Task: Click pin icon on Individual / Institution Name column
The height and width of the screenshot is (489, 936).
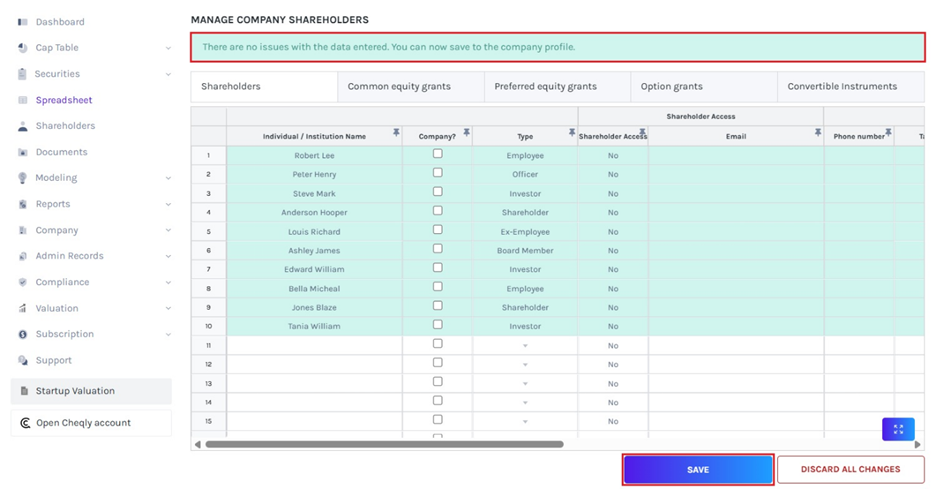Action: [396, 132]
